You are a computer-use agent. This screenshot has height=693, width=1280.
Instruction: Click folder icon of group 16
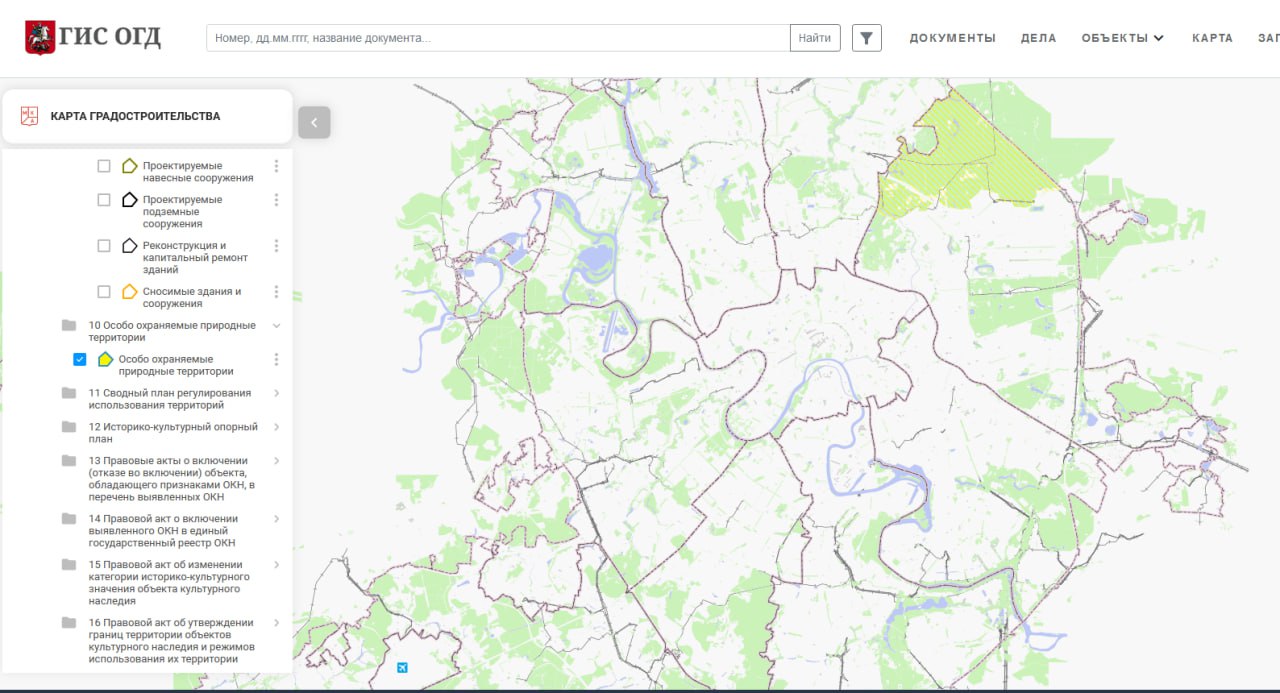[x=69, y=623]
